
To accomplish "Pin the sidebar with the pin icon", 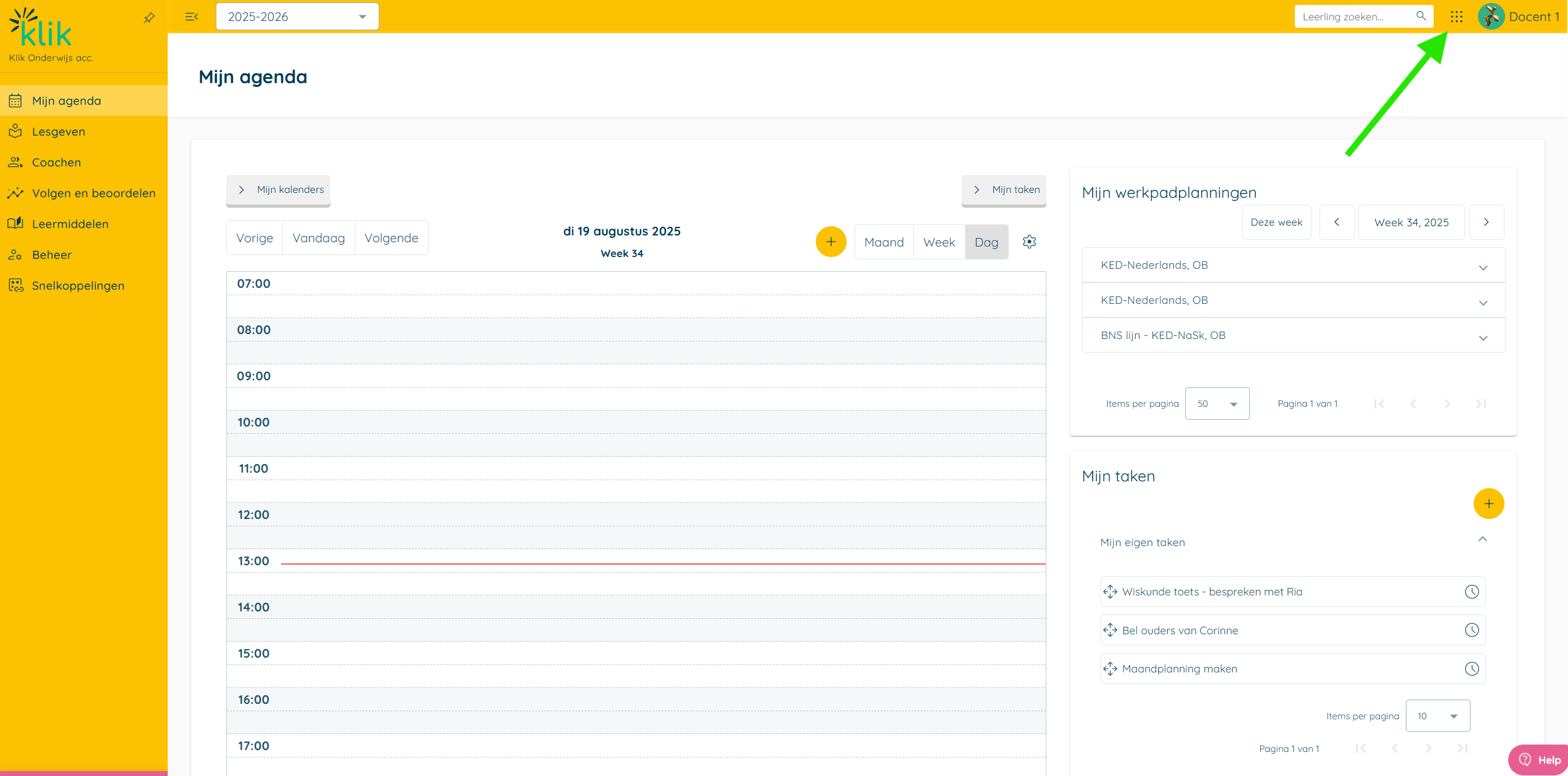I will (149, 18).
